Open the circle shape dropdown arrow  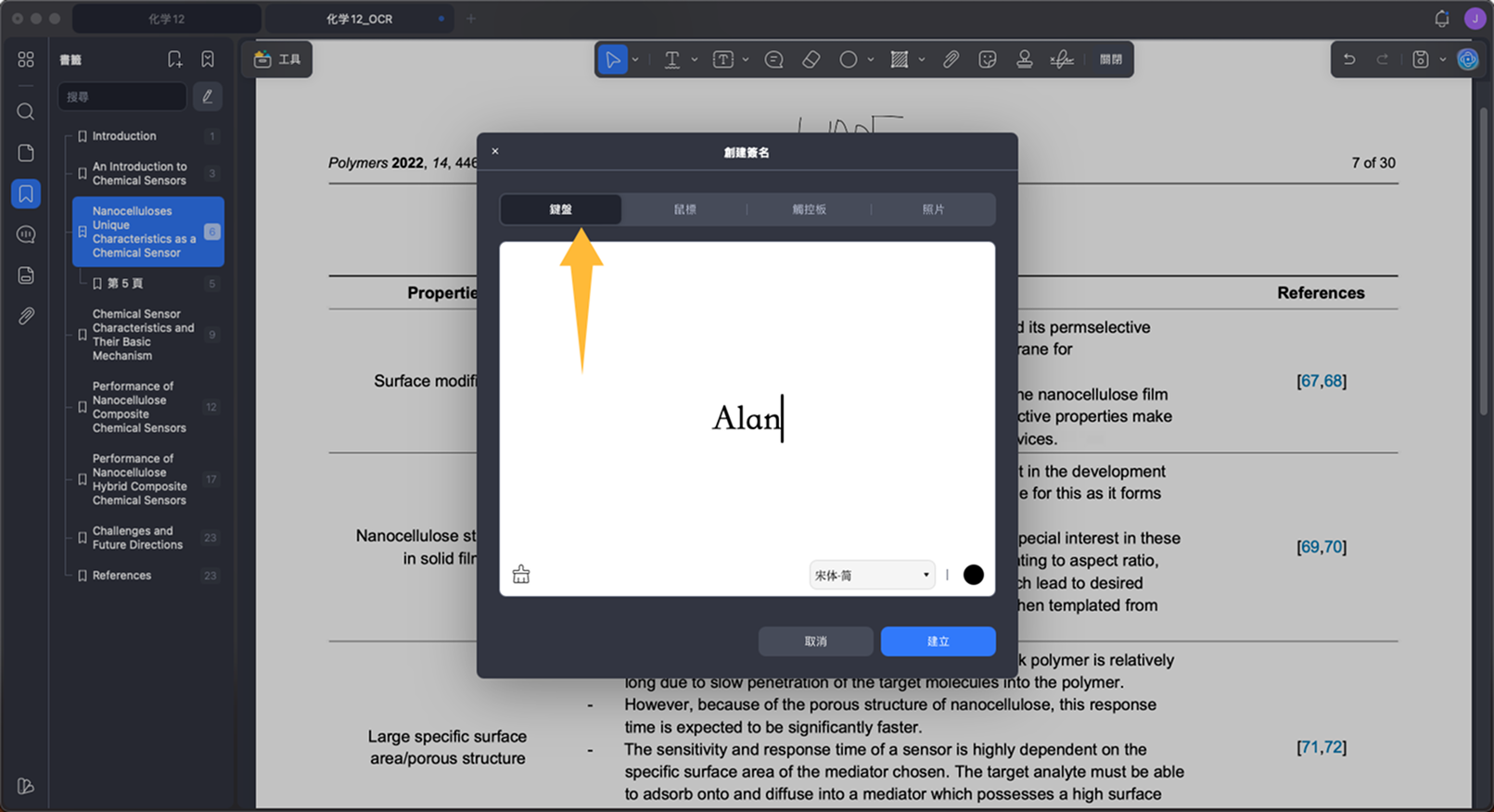coord(870,59)
